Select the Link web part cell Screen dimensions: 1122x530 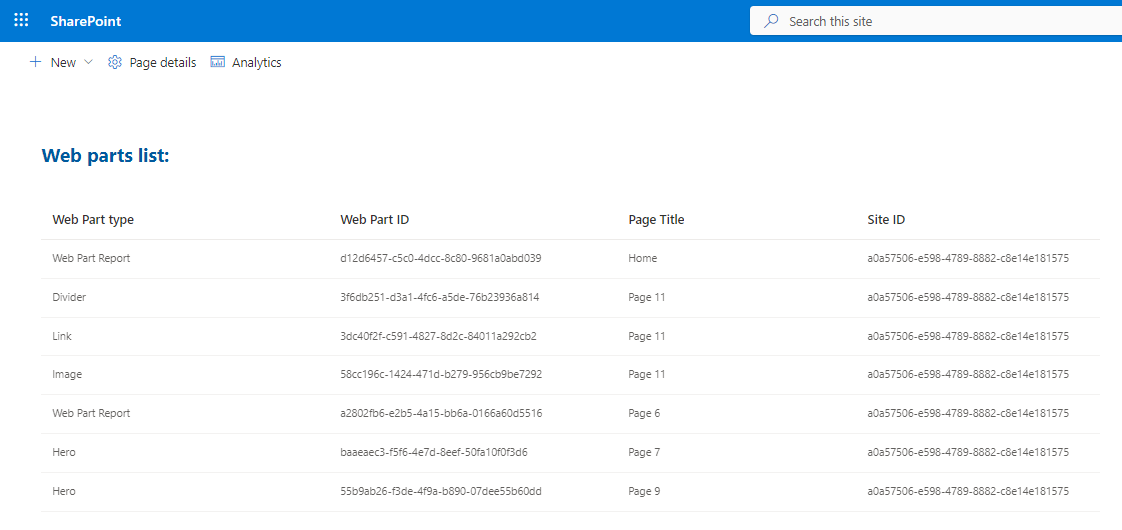[62, 335]
